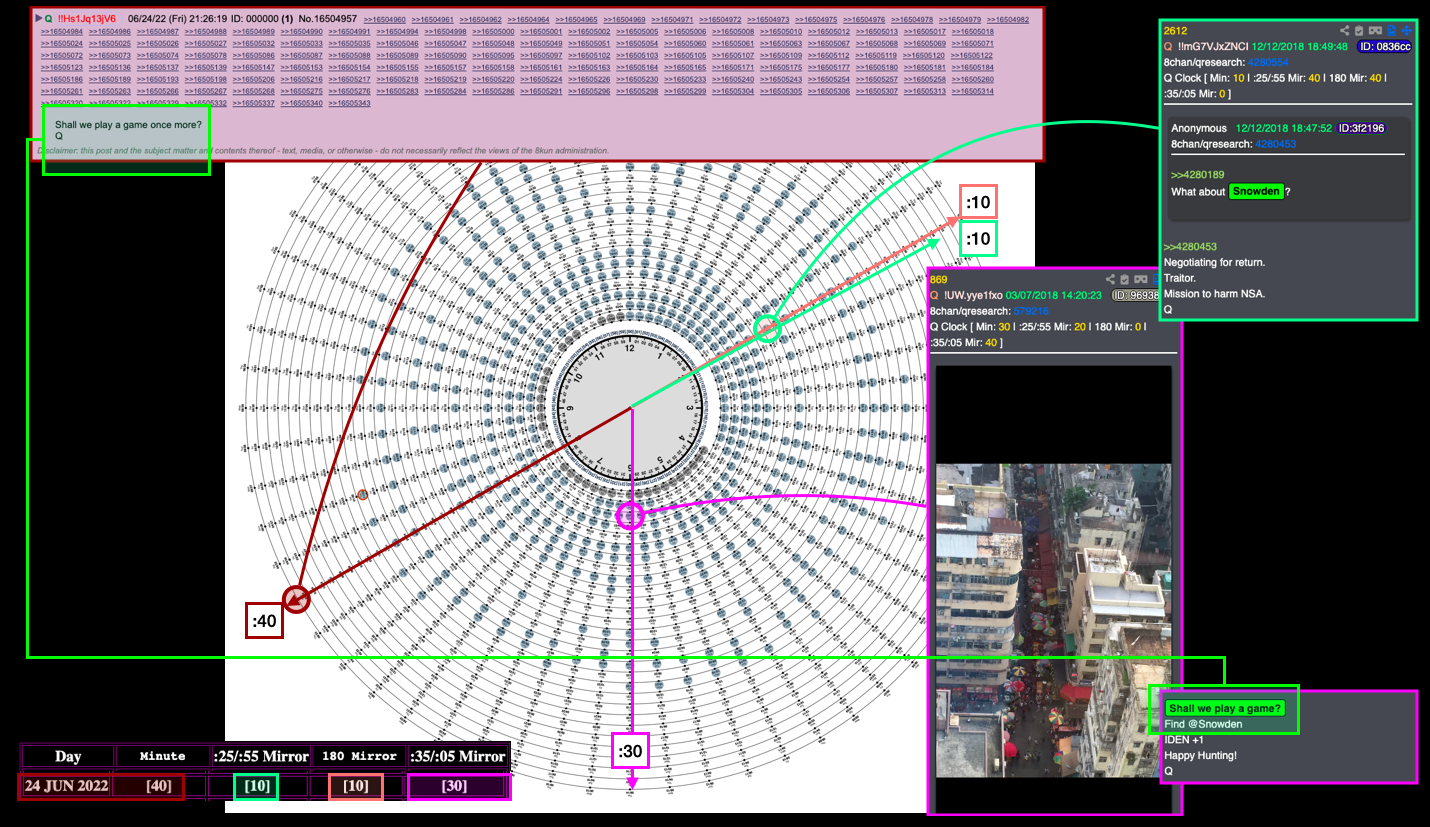Open reply link >>16504982
Viewport: 1430px width, 827px height.
pyautogui.click(x=1007, y=19)
